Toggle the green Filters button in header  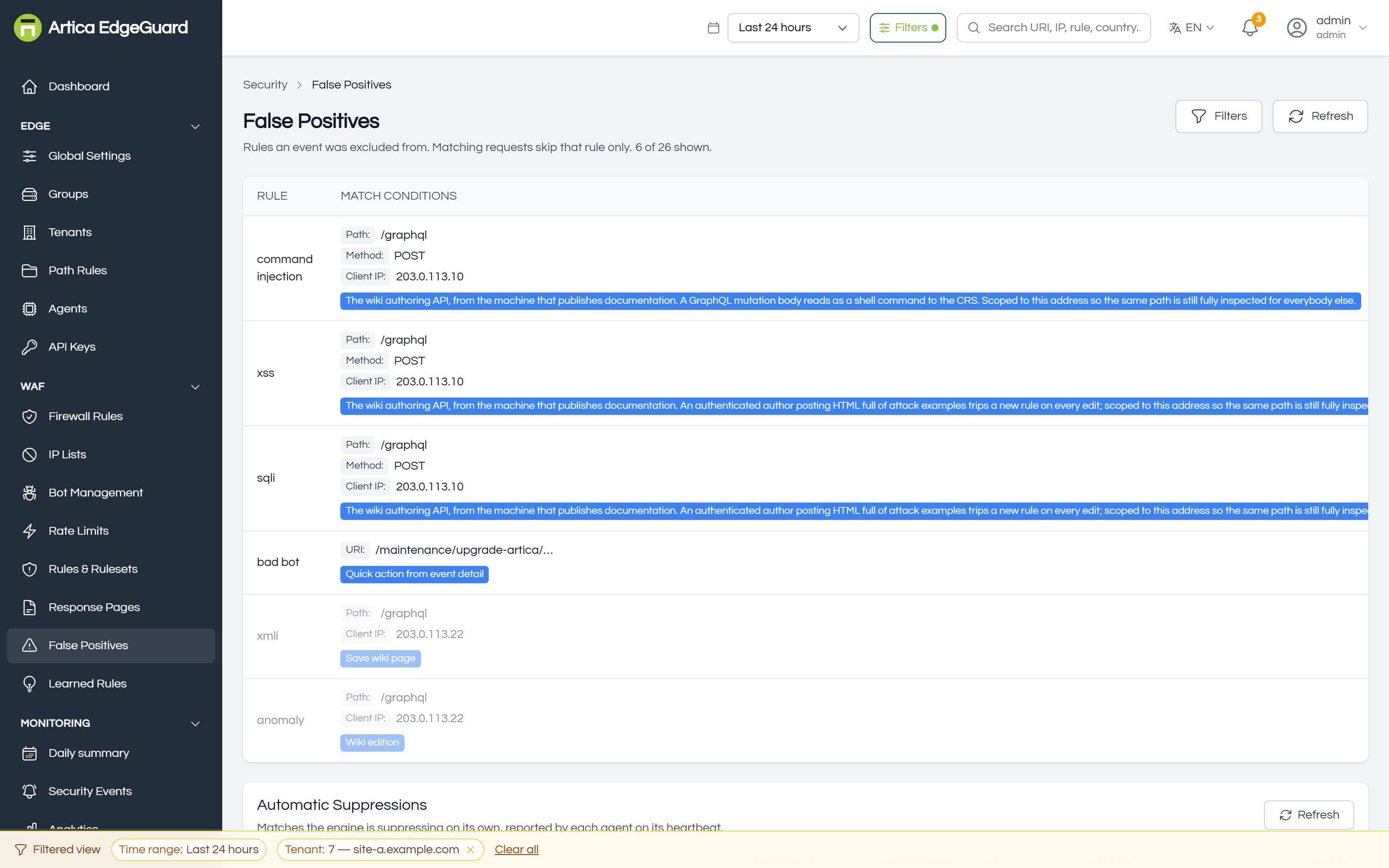(908, 27)
